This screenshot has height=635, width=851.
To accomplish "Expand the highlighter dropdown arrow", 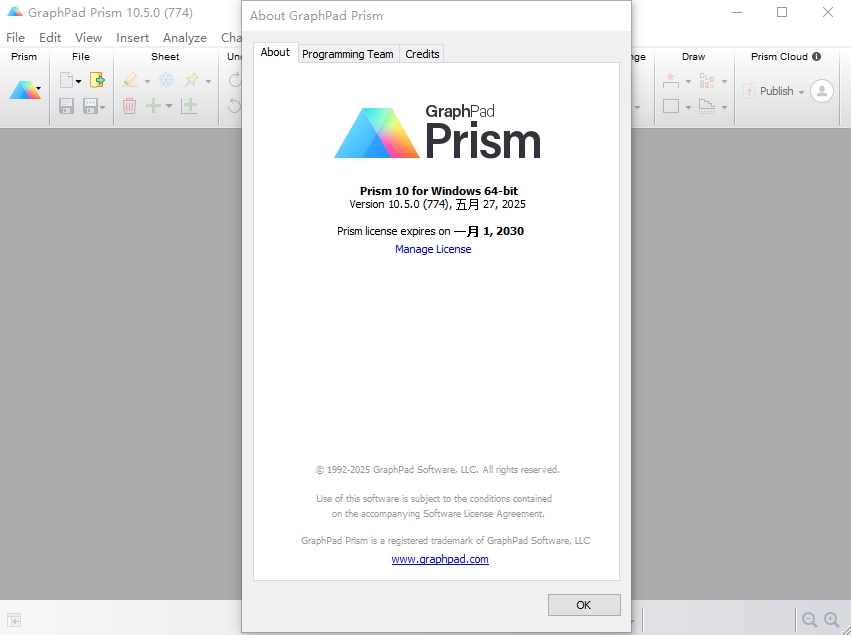I will pyautogui.click(x=147, y=81).
